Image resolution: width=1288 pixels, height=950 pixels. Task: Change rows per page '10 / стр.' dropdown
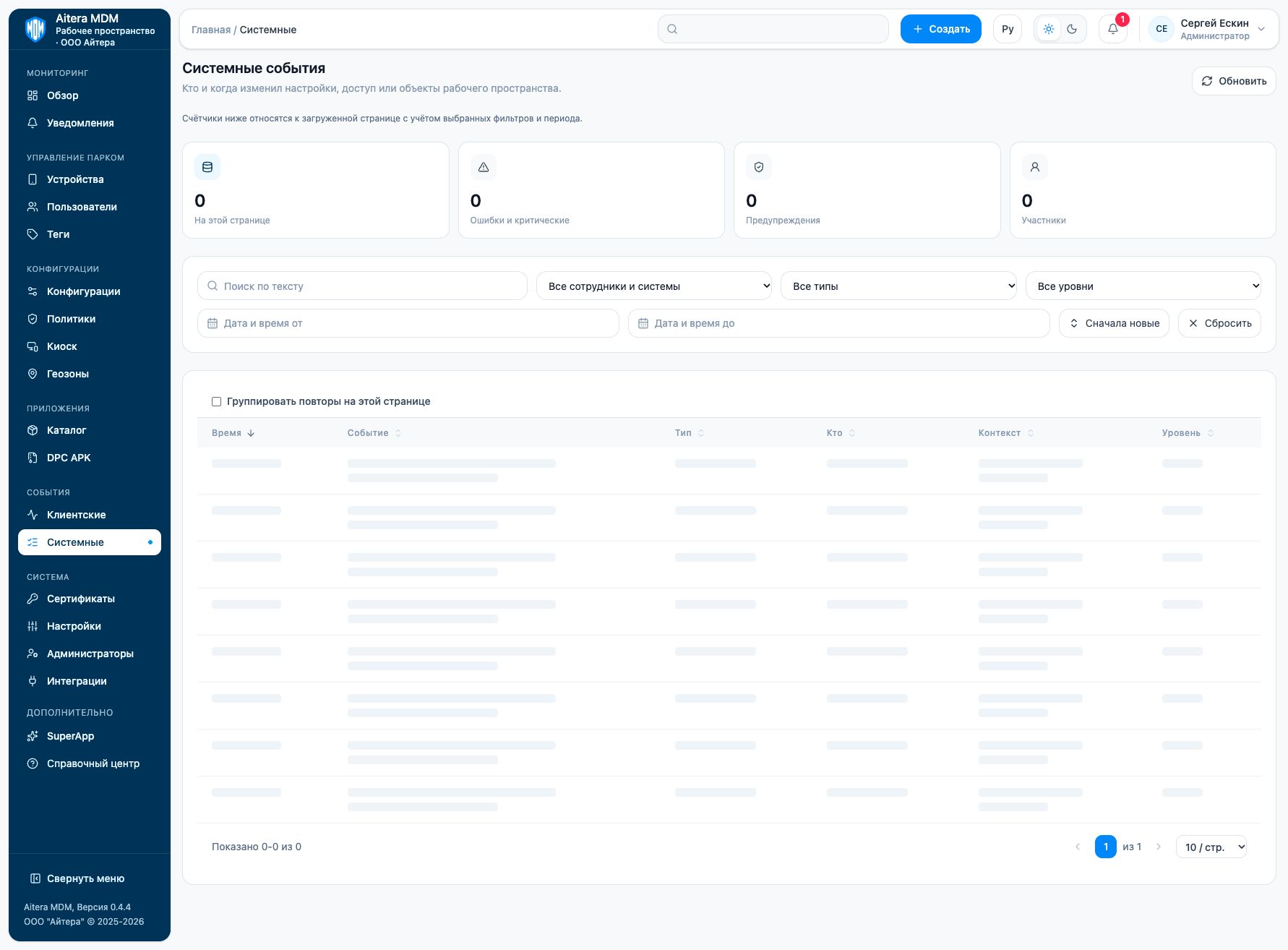(x=1211, y=847)
